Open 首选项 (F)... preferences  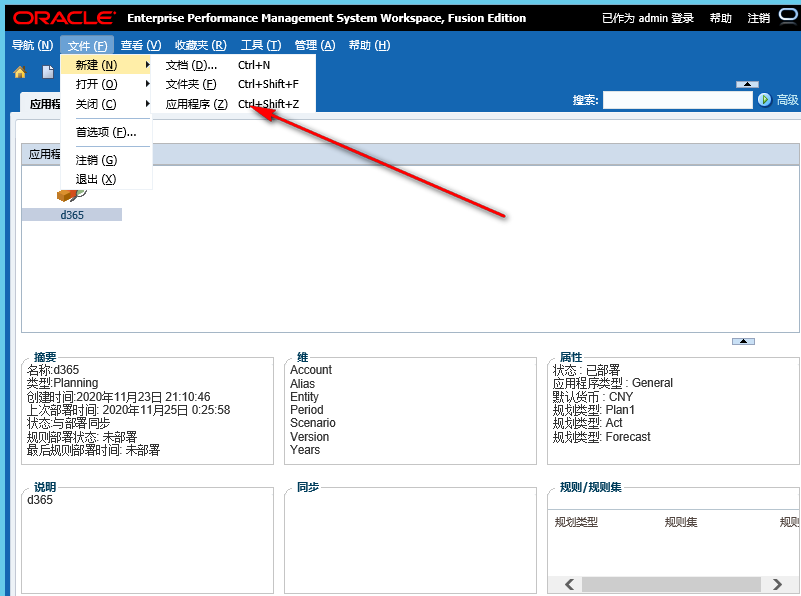pyautogui.click(x=106, y=132)
